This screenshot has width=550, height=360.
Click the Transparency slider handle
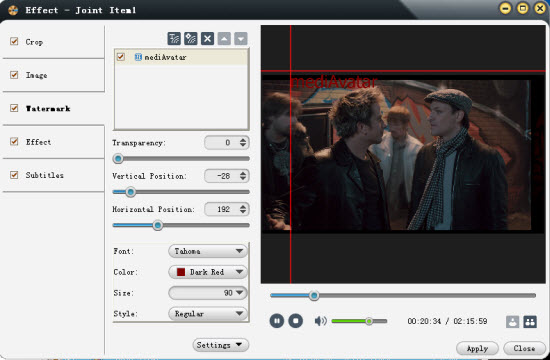click(x=118, y=159)
